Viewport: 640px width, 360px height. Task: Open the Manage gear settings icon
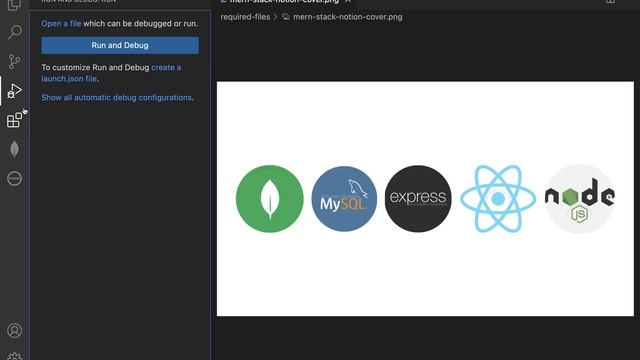coord(14,356)
